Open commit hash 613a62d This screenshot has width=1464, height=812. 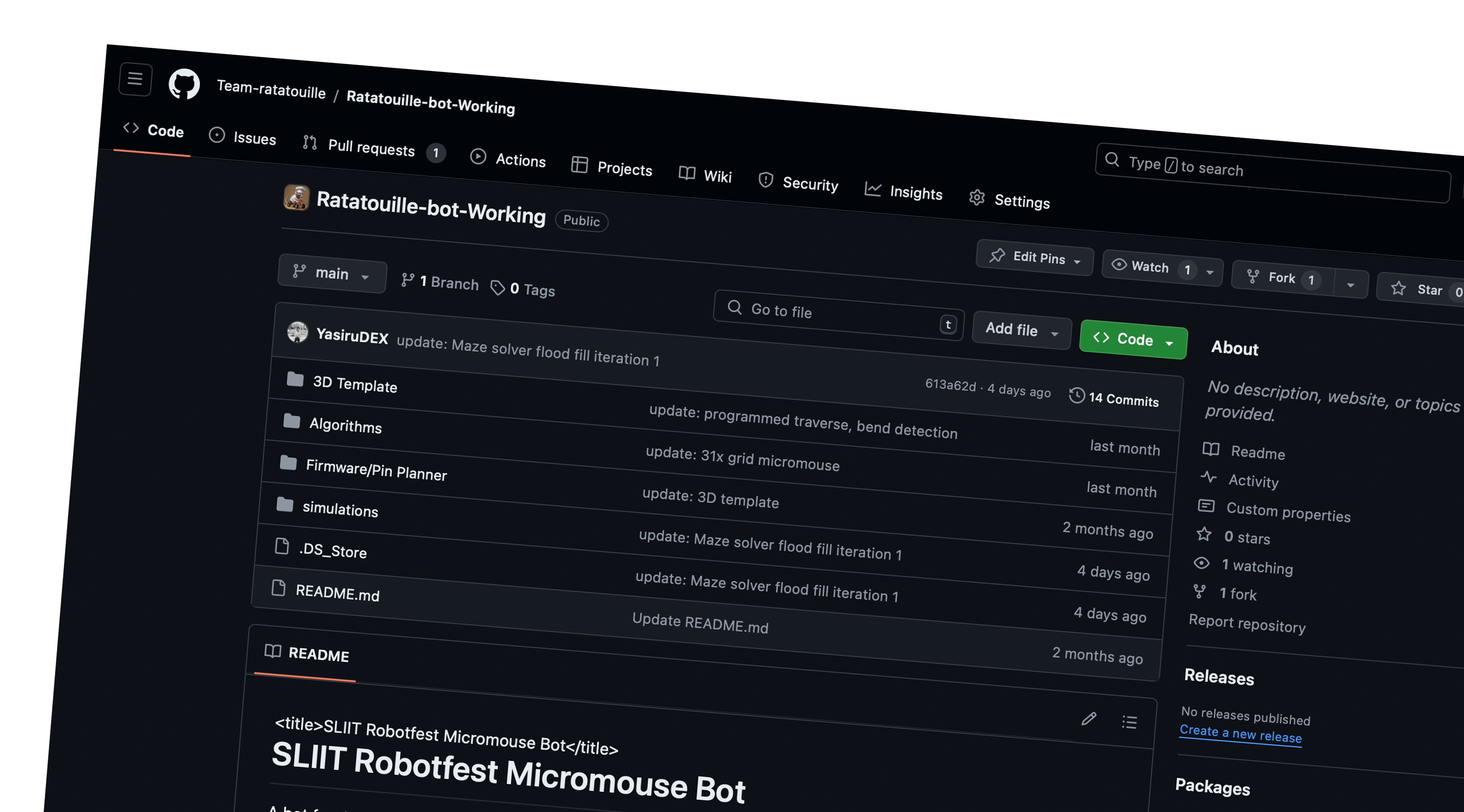point(950,385)
